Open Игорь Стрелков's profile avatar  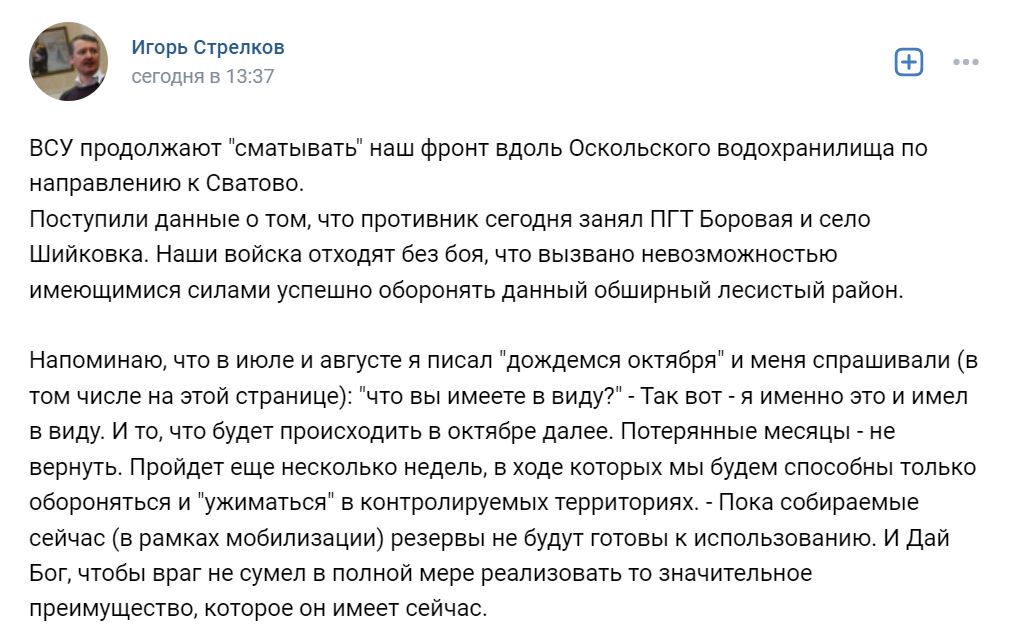(x=68, y=61)
